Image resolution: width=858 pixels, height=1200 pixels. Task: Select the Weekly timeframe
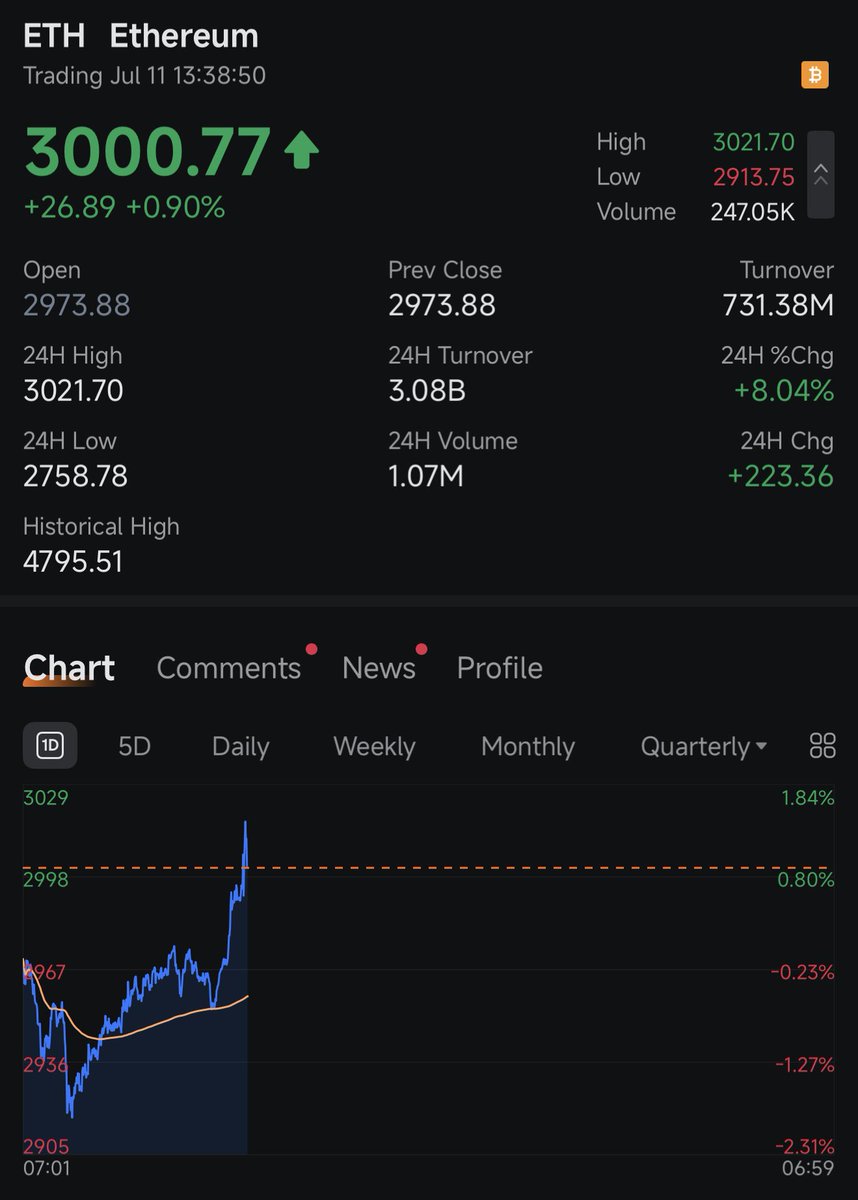point(373,746)
